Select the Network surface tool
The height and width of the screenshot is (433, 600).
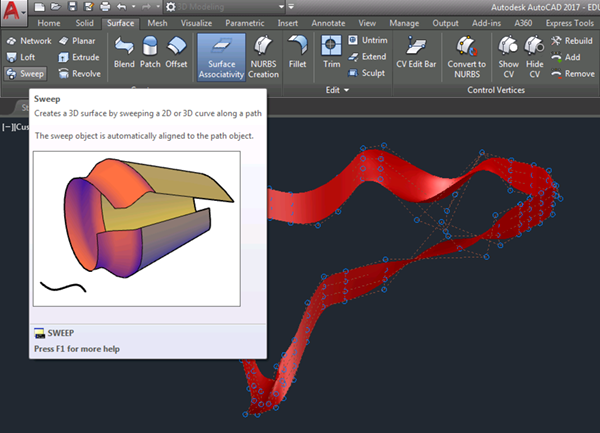(28, 41)
